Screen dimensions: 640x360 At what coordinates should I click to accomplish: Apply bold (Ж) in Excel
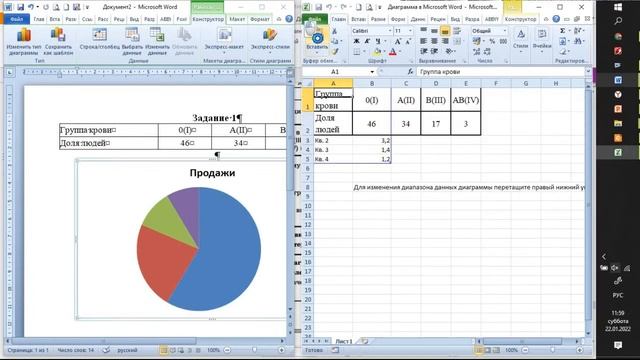click(356, 41)
